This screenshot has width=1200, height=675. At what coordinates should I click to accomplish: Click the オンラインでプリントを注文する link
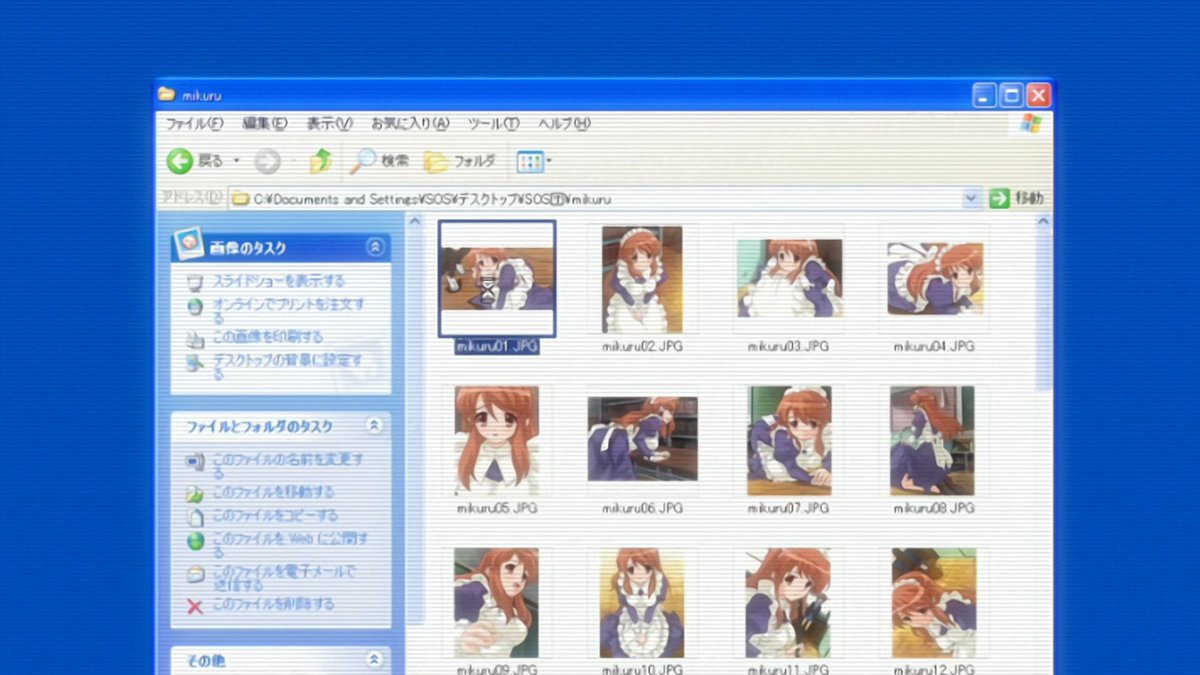(288, 310)
